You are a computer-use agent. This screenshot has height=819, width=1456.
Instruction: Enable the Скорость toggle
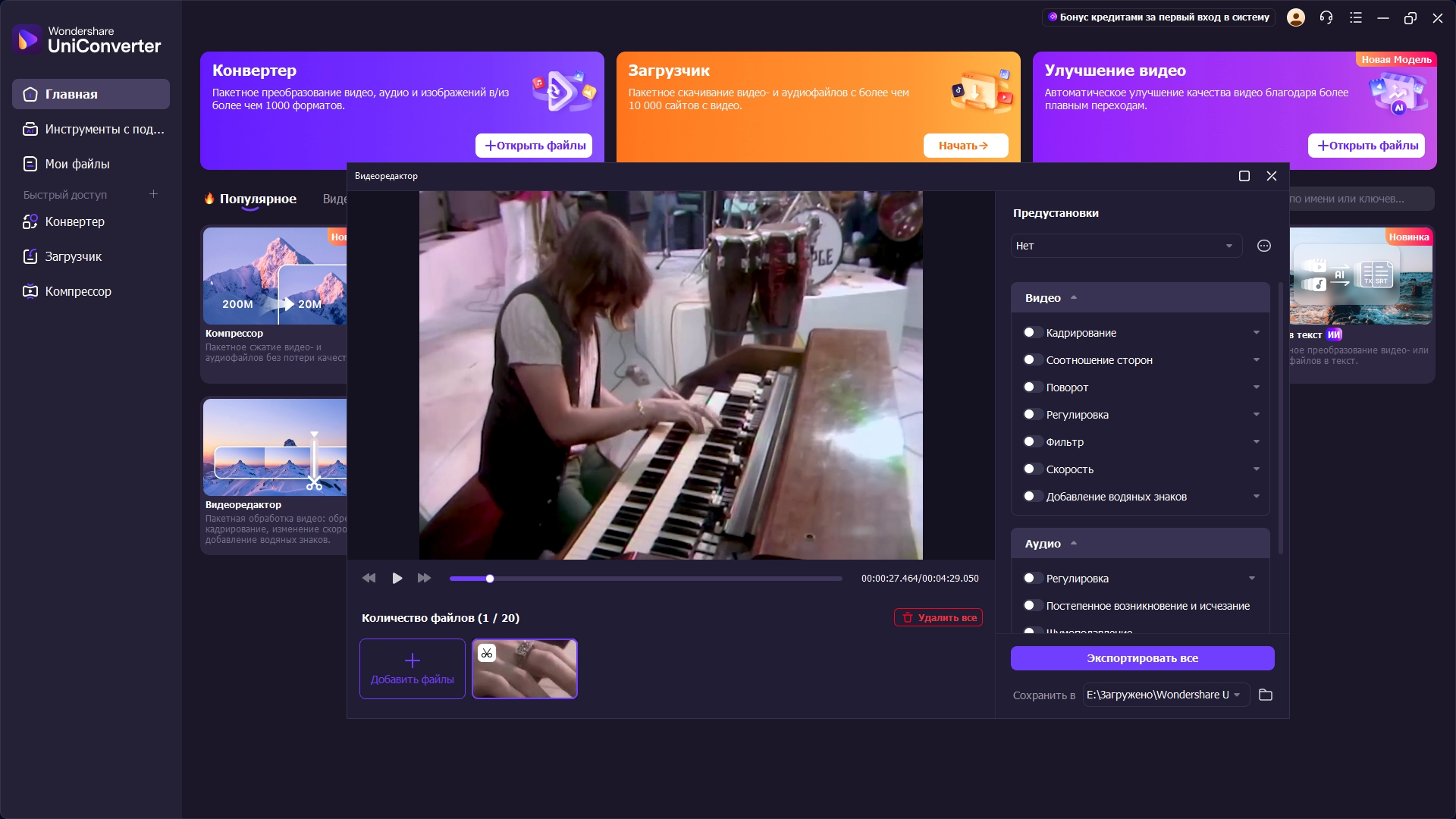point(1031,469)
